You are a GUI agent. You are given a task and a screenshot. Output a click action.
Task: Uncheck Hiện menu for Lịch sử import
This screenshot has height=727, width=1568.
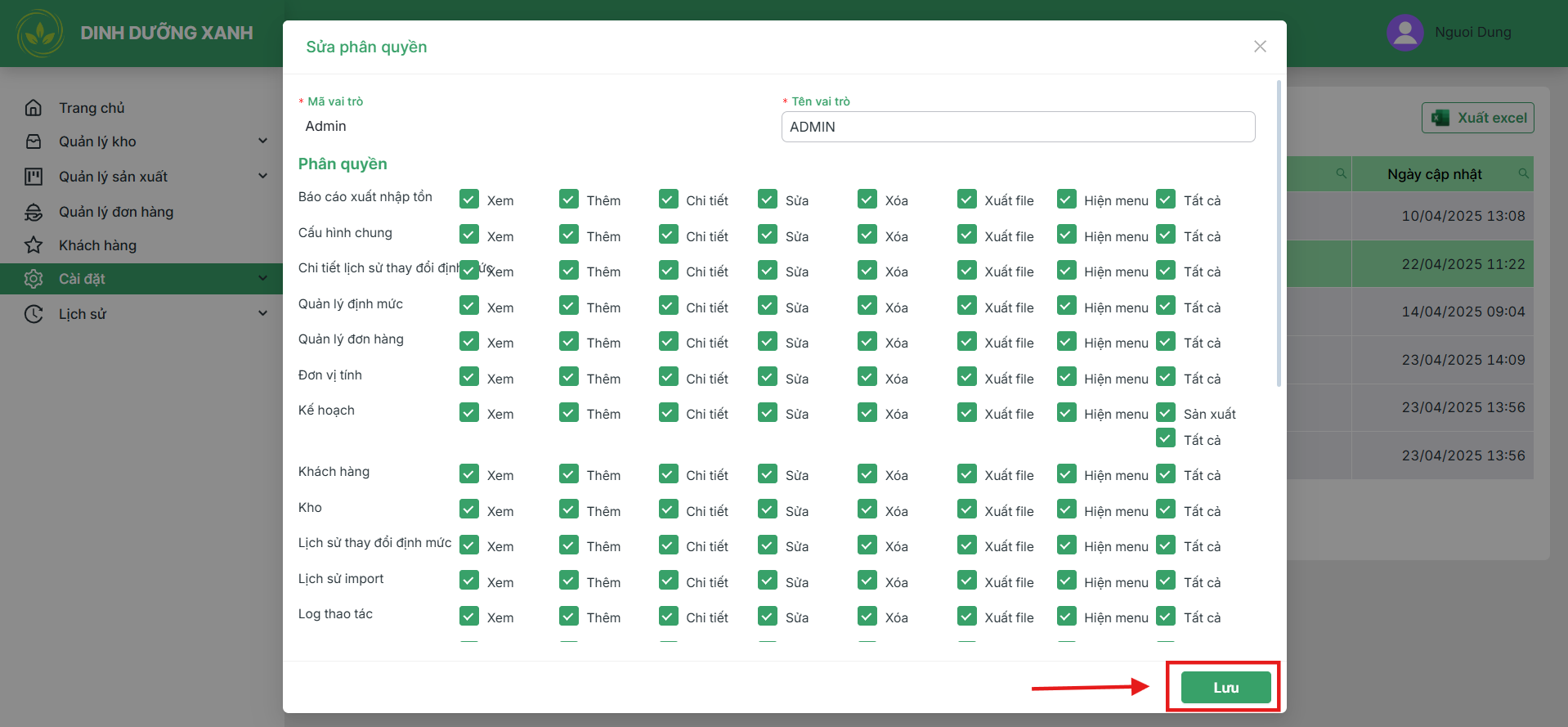(1067, 581)
